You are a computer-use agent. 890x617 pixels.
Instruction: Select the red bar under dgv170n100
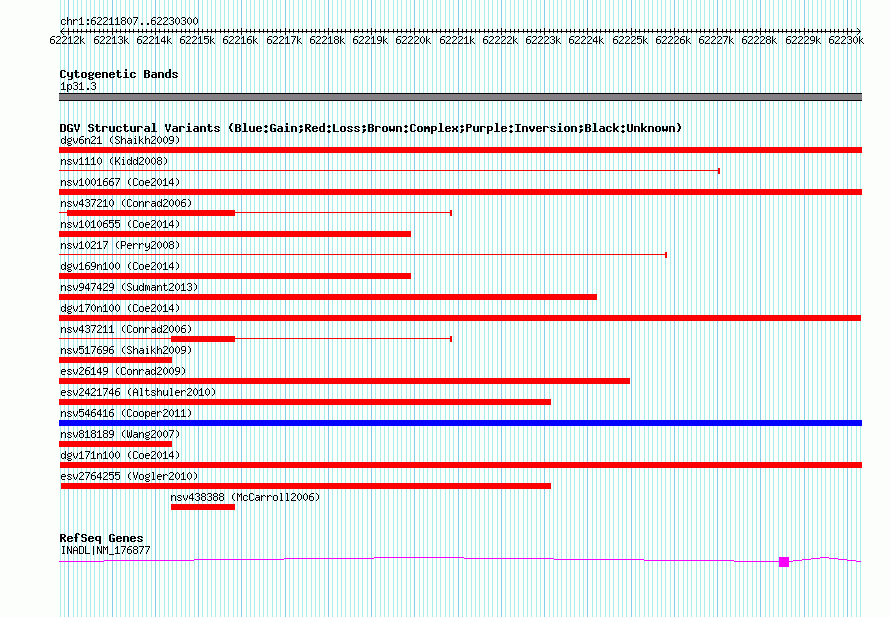pyautogui.click(x=460, y=318)
